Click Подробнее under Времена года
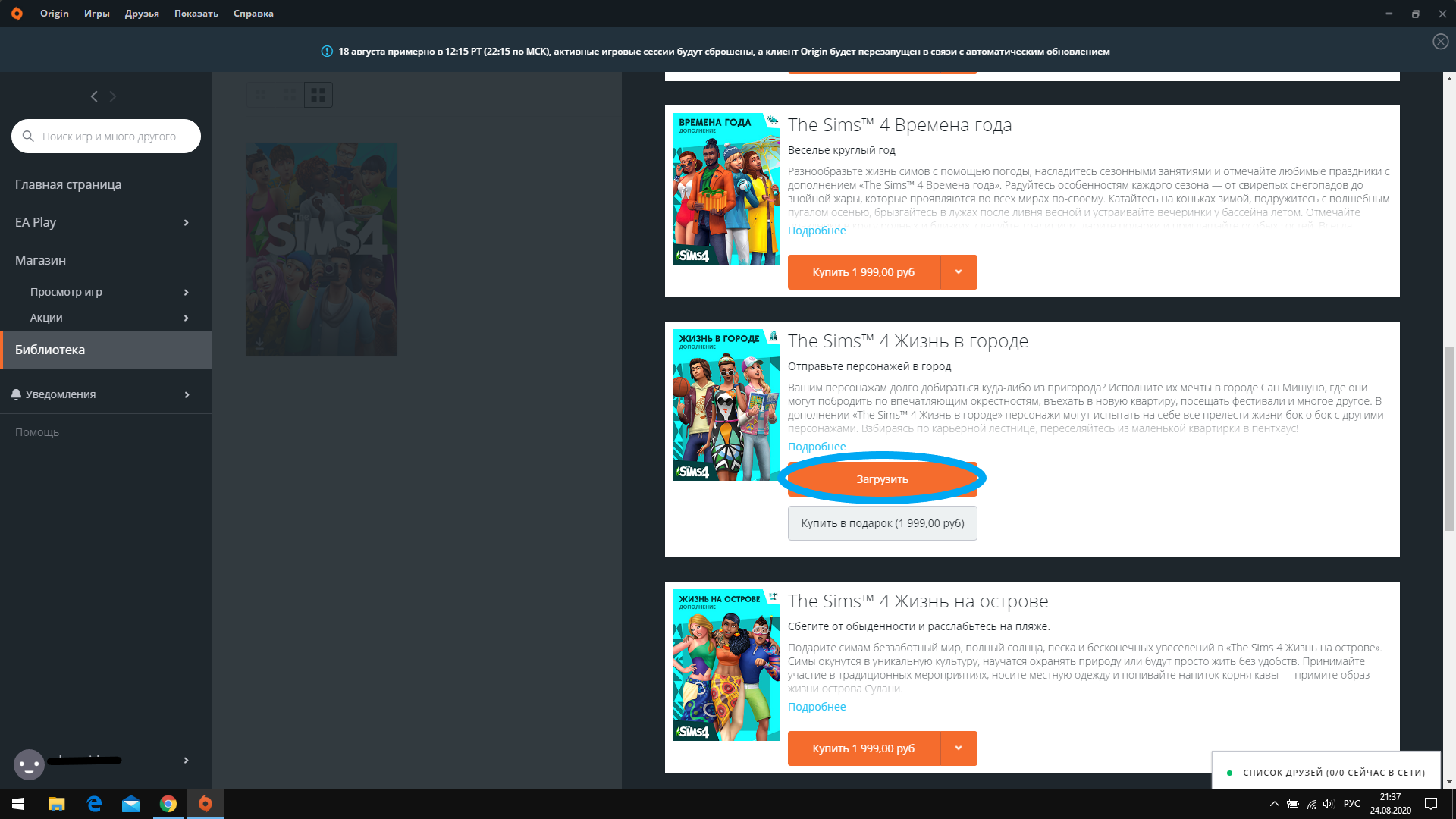 817,231
